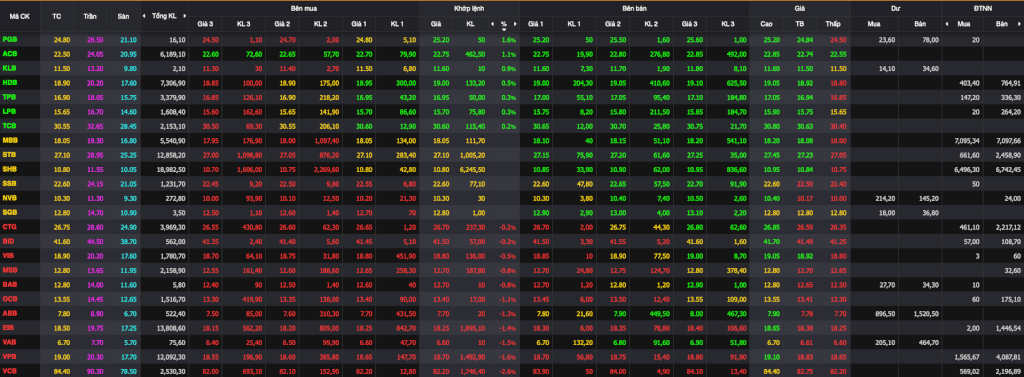Select SHB stock symbol
The width and height of the screenshot is (1024, 377).
point(10,168)
